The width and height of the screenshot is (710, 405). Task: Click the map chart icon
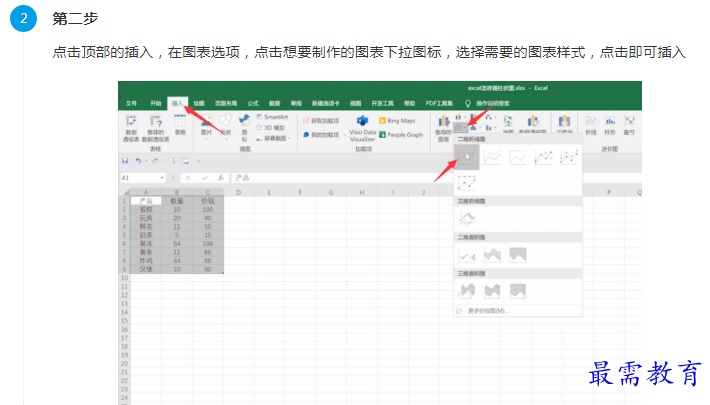(508, 123)
